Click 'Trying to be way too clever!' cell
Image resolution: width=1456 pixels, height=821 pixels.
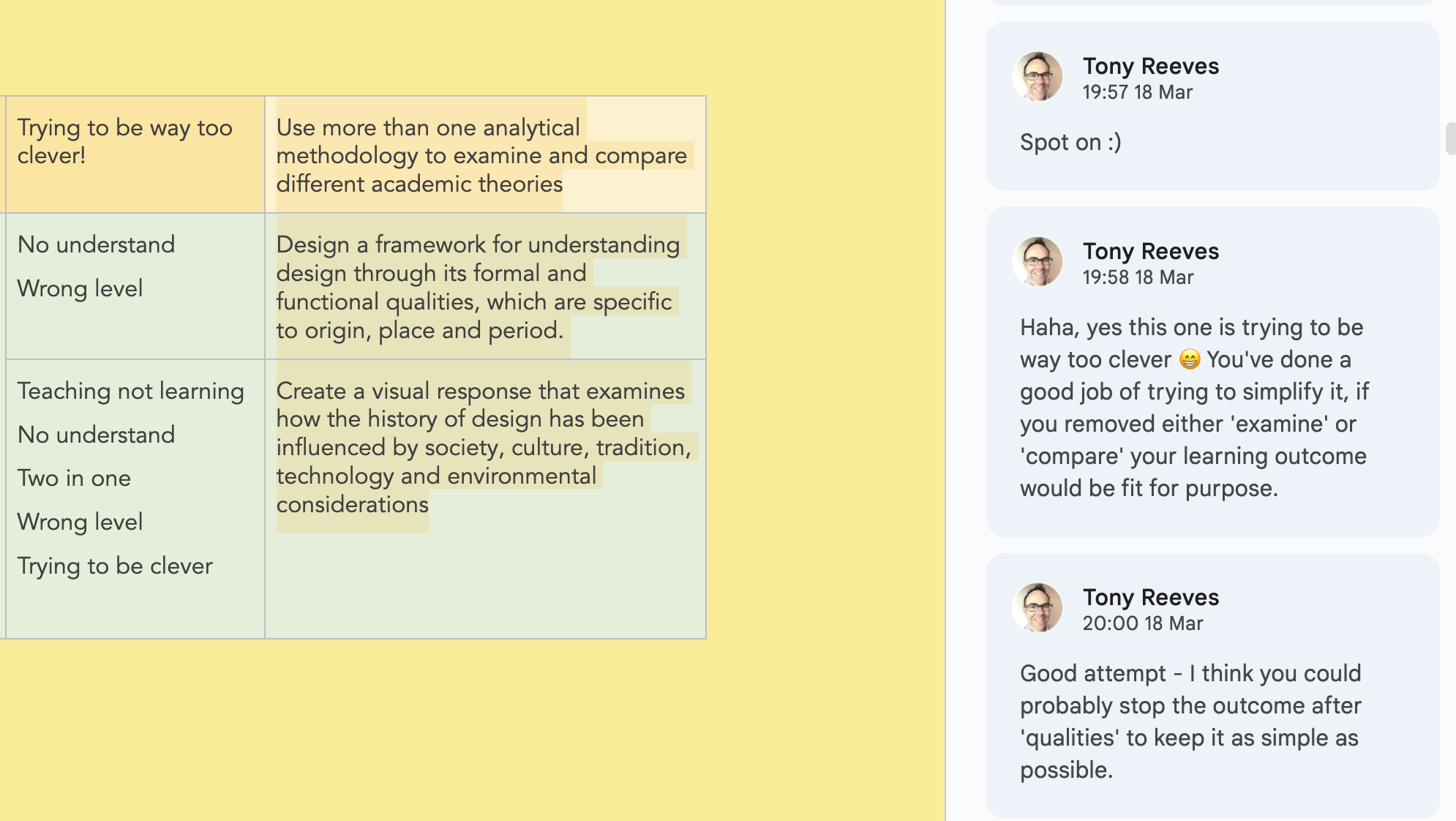pyautogui.click(x=135, y=154)
